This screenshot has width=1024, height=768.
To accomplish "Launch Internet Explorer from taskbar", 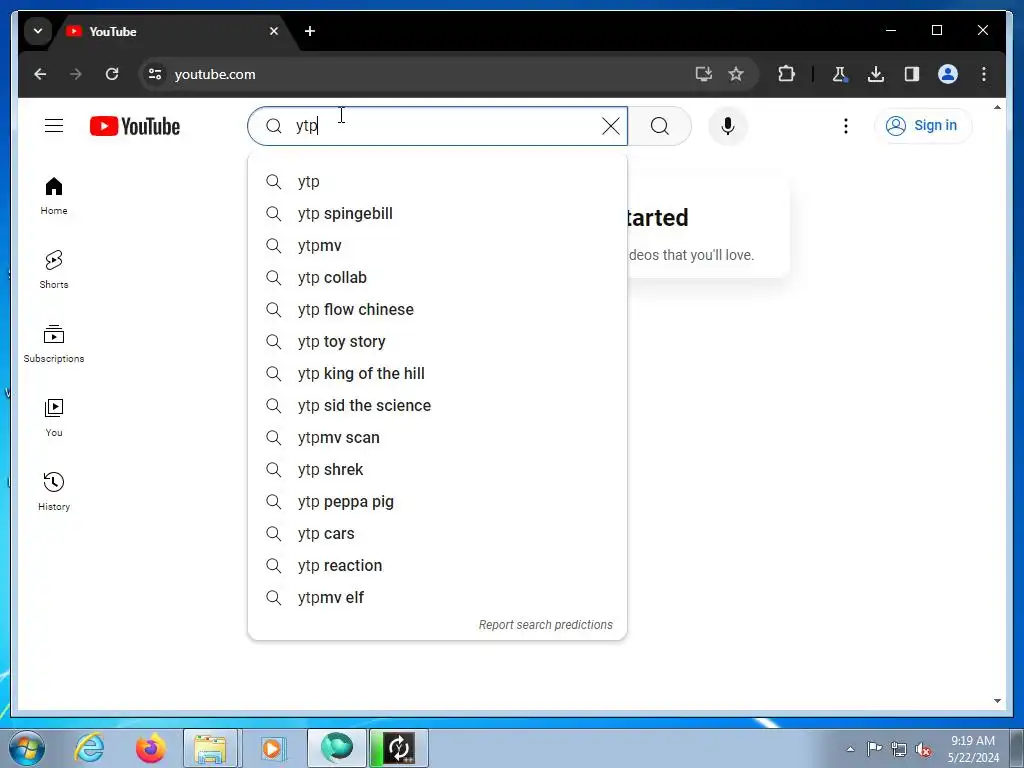I will (89, 748).
